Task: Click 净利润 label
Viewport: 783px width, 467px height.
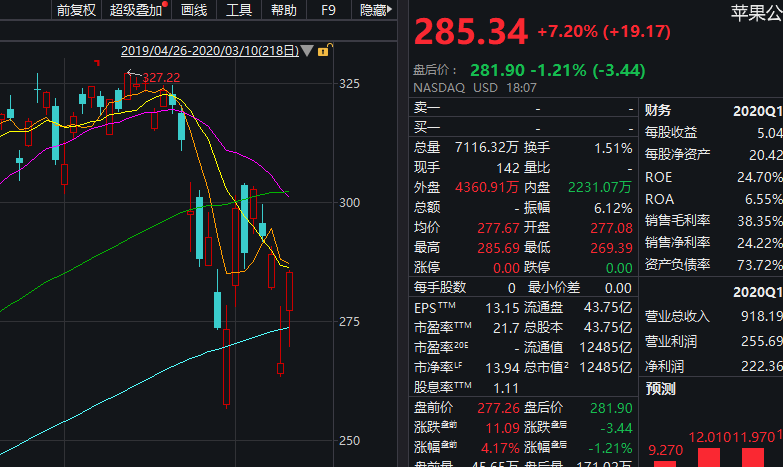Action: [664, 367]
